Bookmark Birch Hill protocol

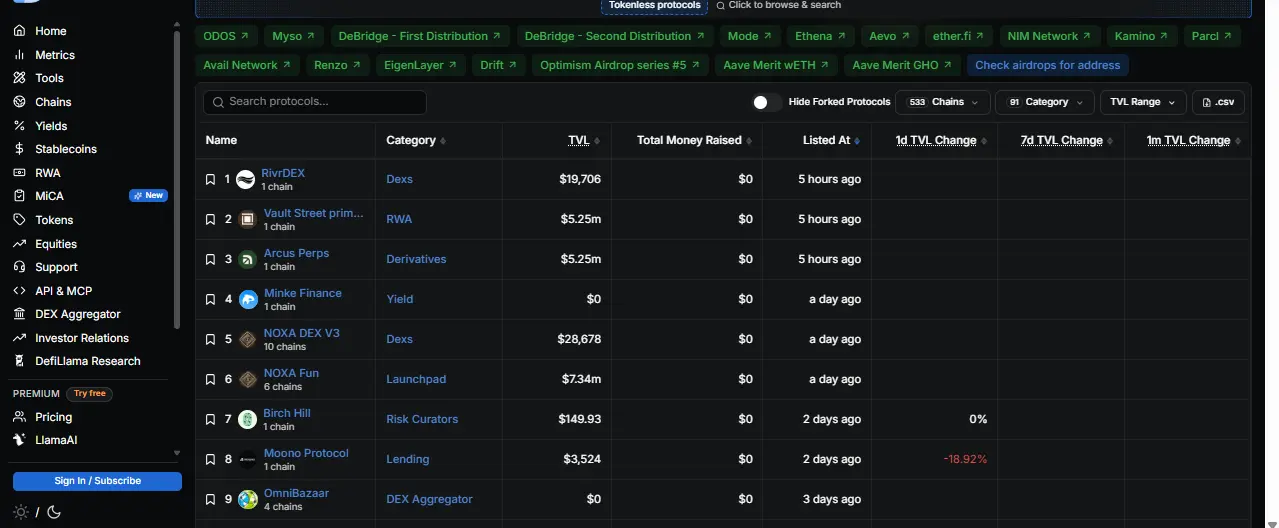click(210, 419)
